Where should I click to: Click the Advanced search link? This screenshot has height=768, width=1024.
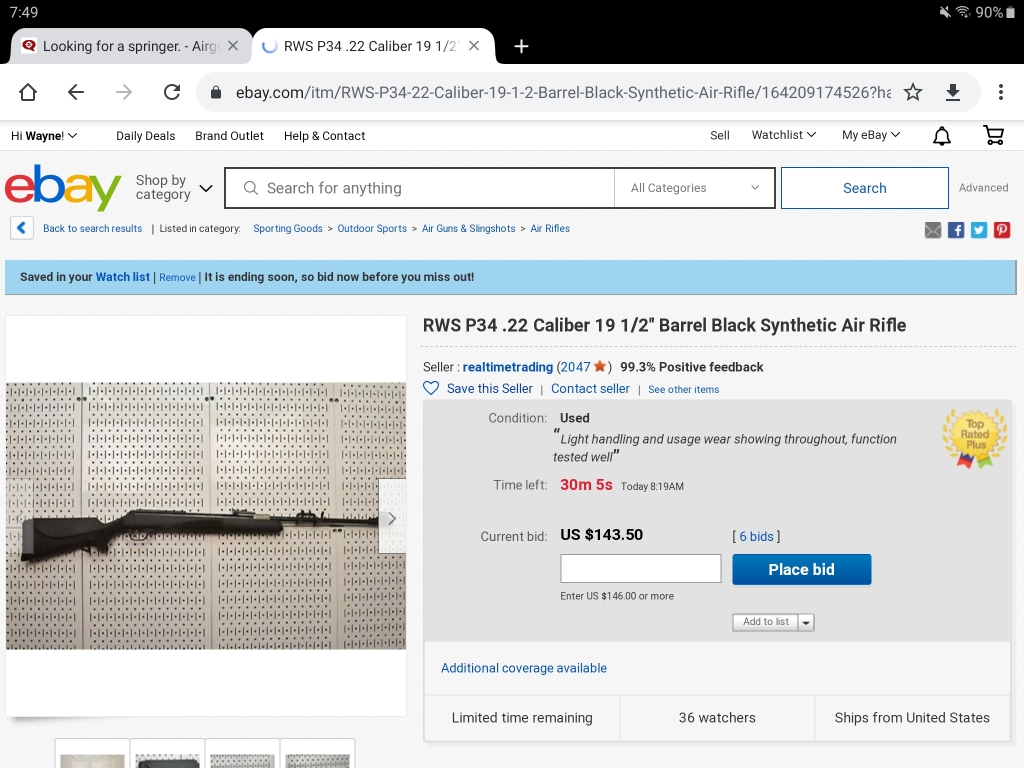pyautogui.click(x=984, y=187)
